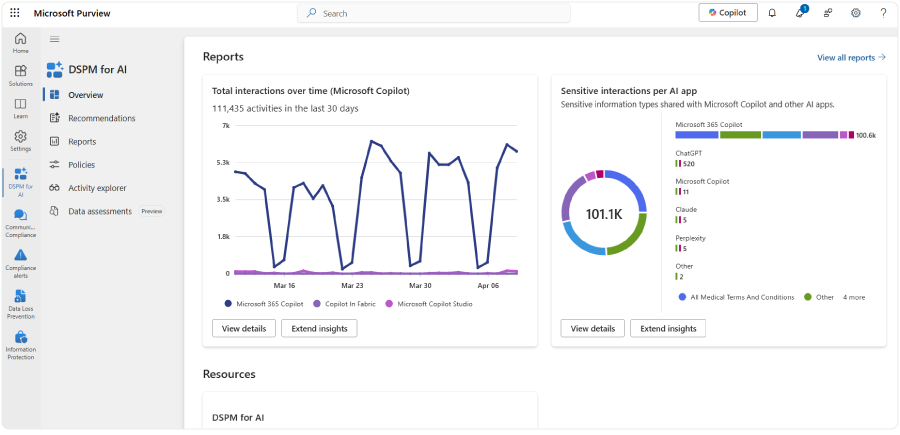Click the Recommendations menu icon
The image size is (900, 435).
pos(55,118)
